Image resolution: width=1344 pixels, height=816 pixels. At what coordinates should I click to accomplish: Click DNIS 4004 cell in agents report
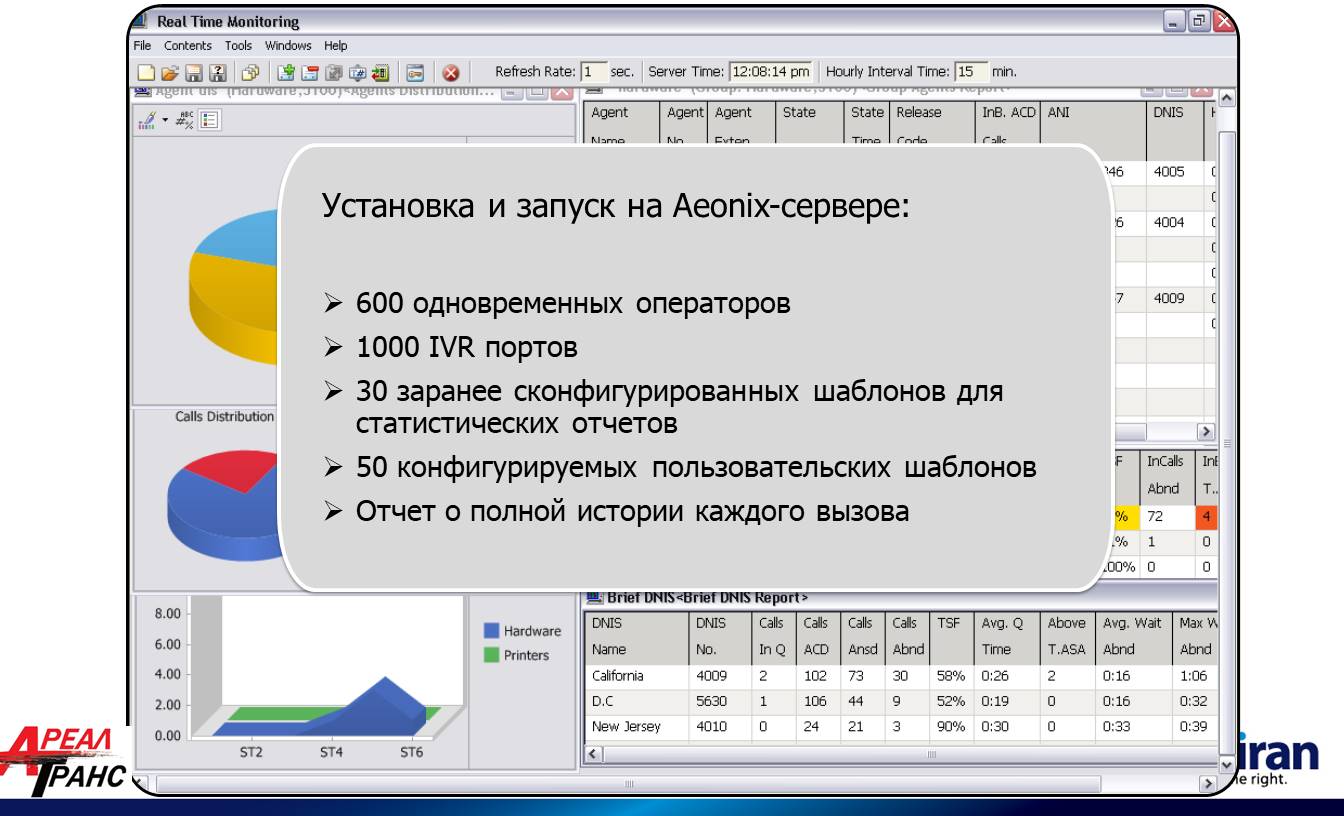tap(1173, 222)
